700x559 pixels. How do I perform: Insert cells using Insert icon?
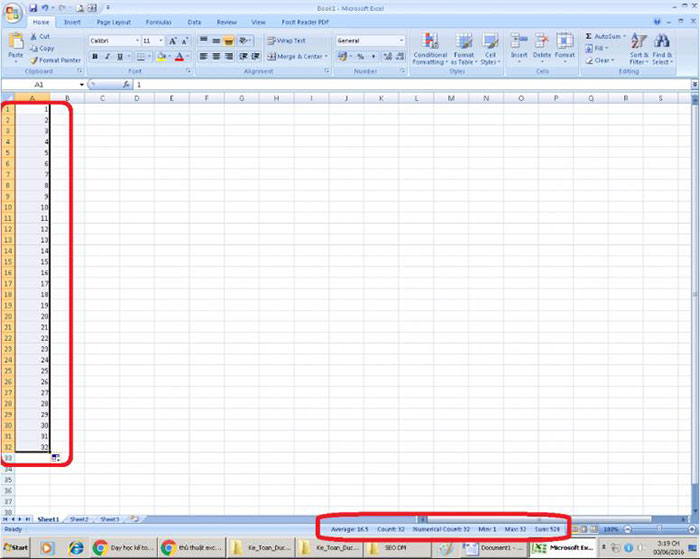coord(519,41)
